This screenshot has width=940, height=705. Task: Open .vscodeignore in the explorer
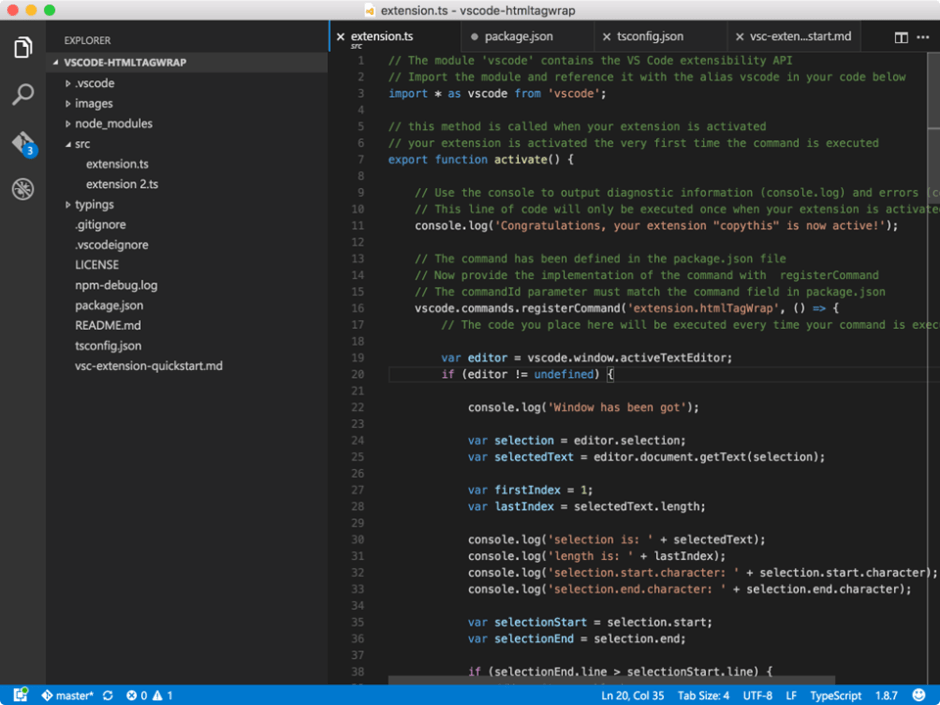pos(112,245)
